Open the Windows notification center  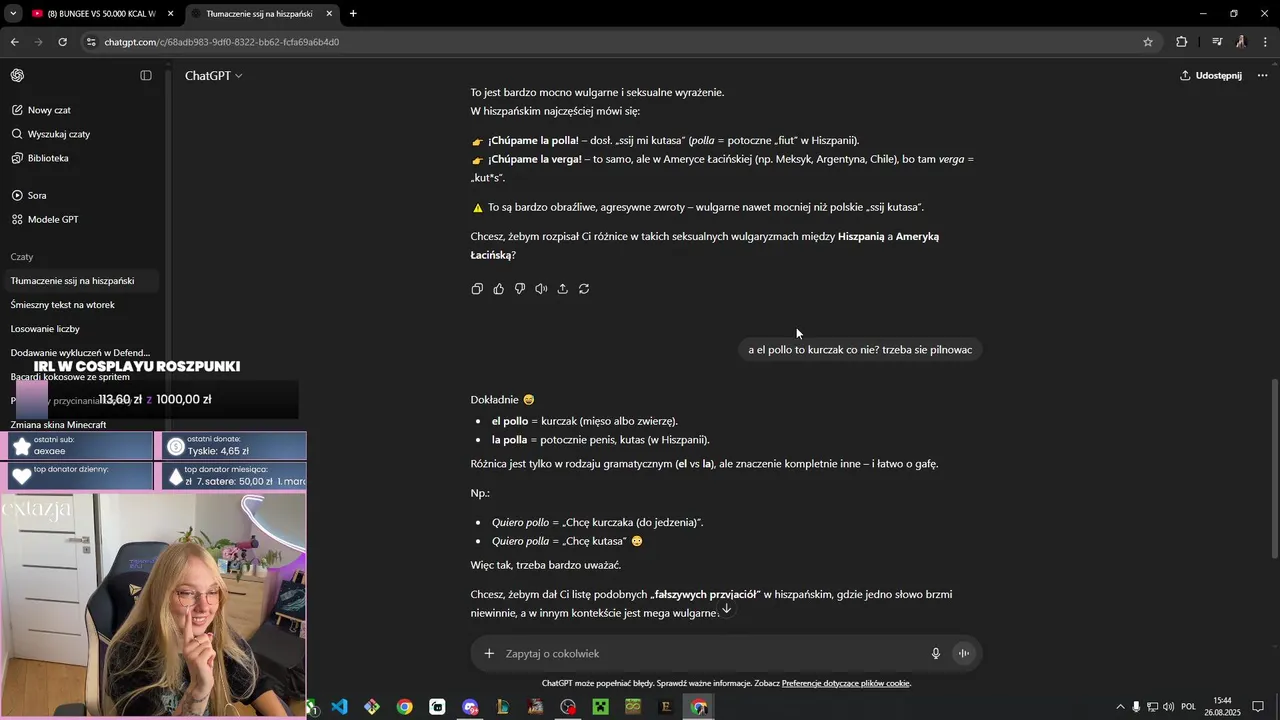tap(1259, 707)
